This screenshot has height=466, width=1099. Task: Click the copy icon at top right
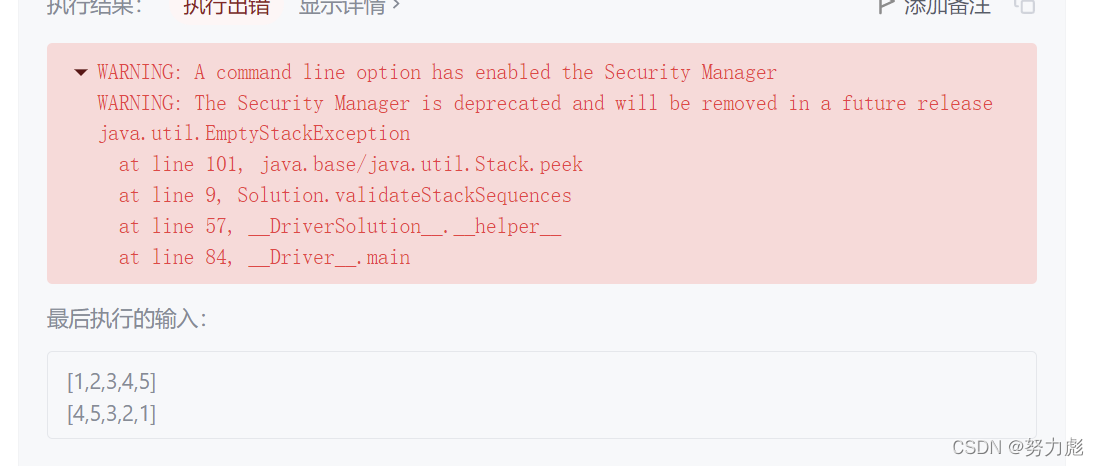pos(1024,6)
